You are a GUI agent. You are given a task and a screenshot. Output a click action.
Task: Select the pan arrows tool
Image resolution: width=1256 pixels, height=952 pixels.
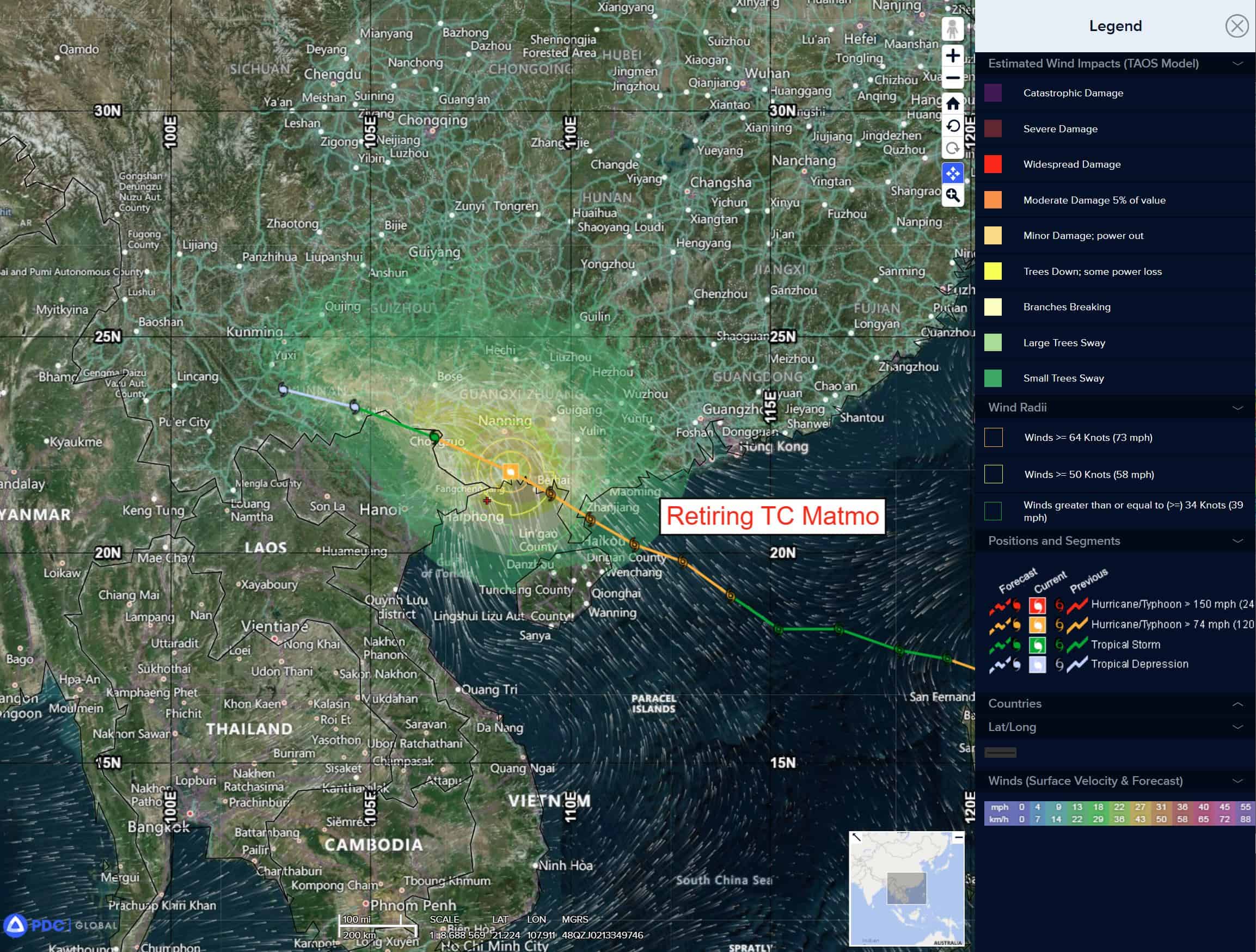point(952,173)
